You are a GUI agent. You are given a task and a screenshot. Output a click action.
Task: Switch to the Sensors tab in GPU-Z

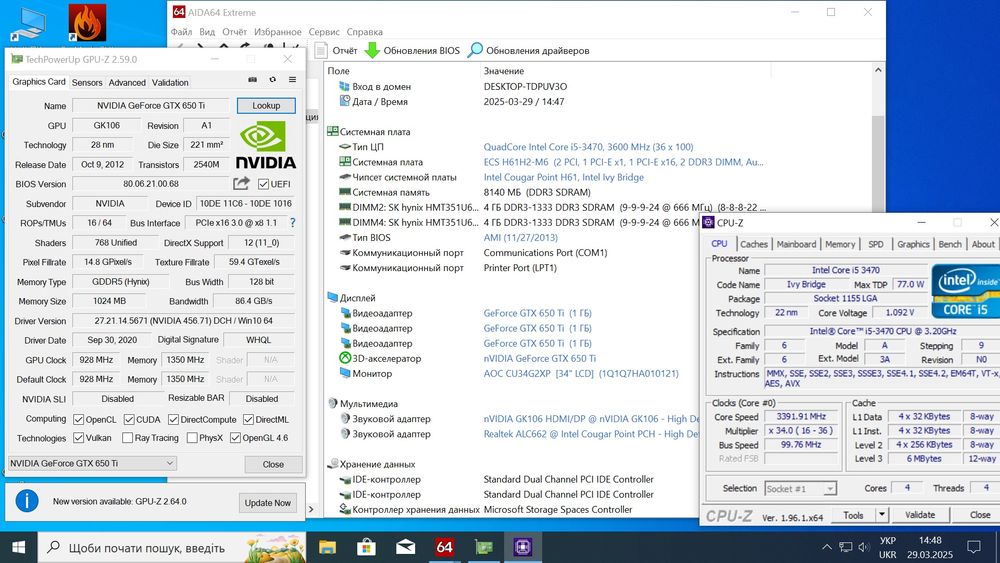pyautogui.click(x=87, y=83)
